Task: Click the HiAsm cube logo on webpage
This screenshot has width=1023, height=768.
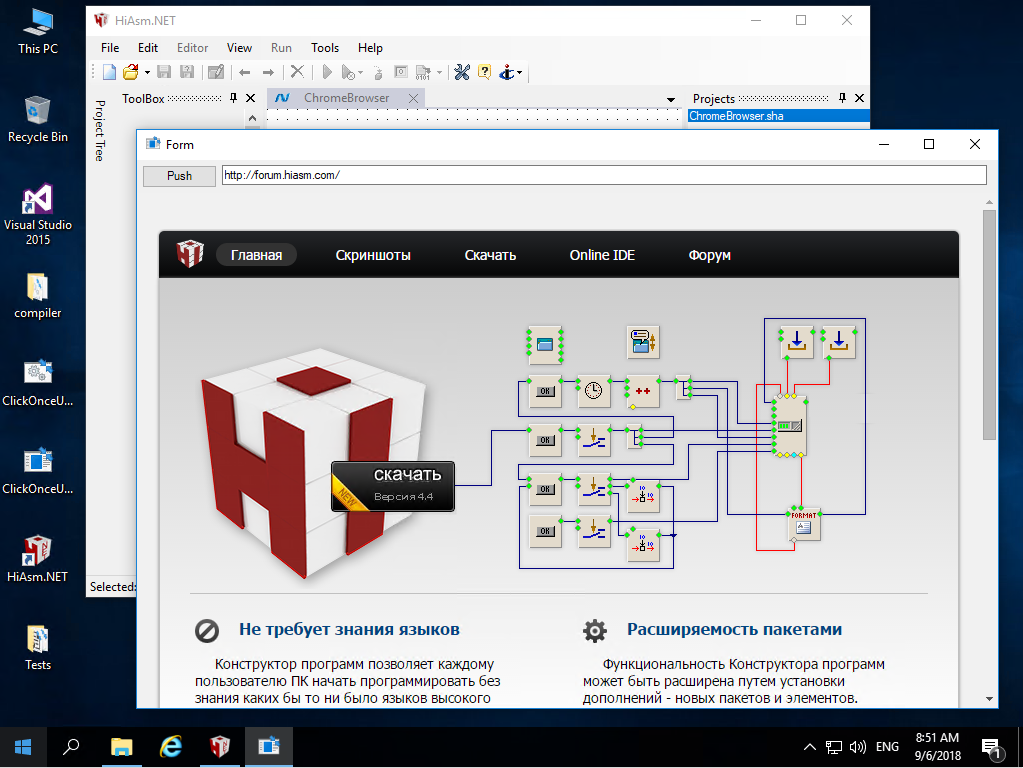Action: [190, 254]
